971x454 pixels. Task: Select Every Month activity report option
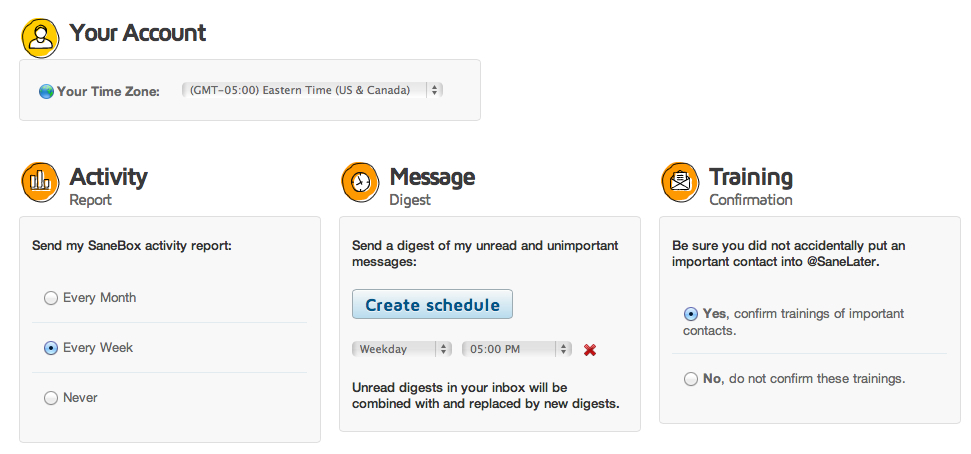[x=51, y=298]
